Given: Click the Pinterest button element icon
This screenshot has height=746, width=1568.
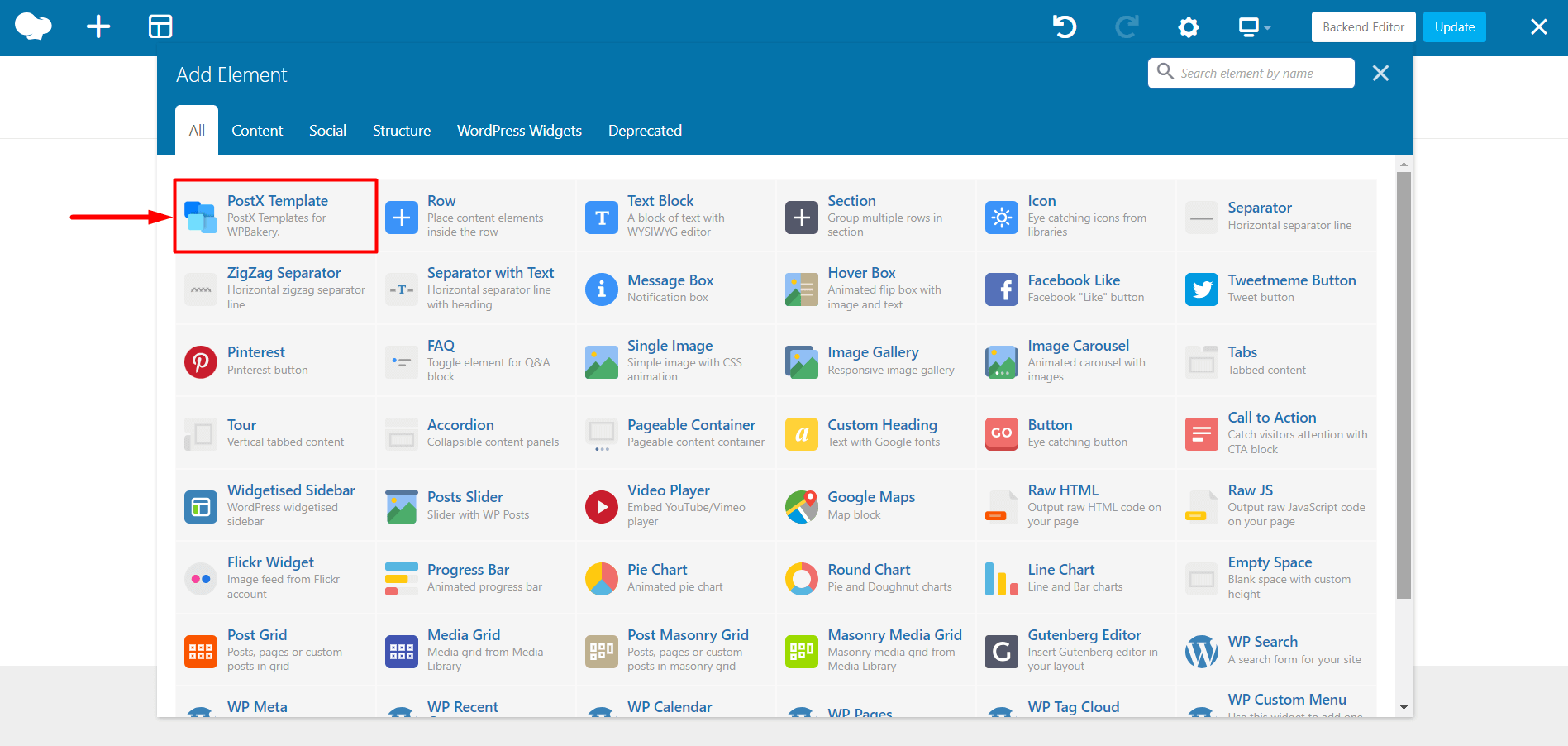Looking at the screenshot, I should click(201, 362).
